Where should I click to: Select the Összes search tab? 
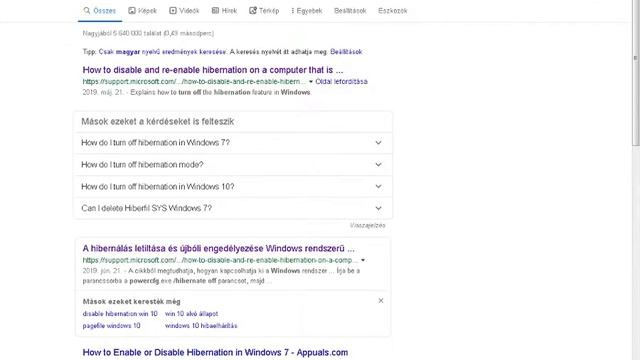click(100, 11)
